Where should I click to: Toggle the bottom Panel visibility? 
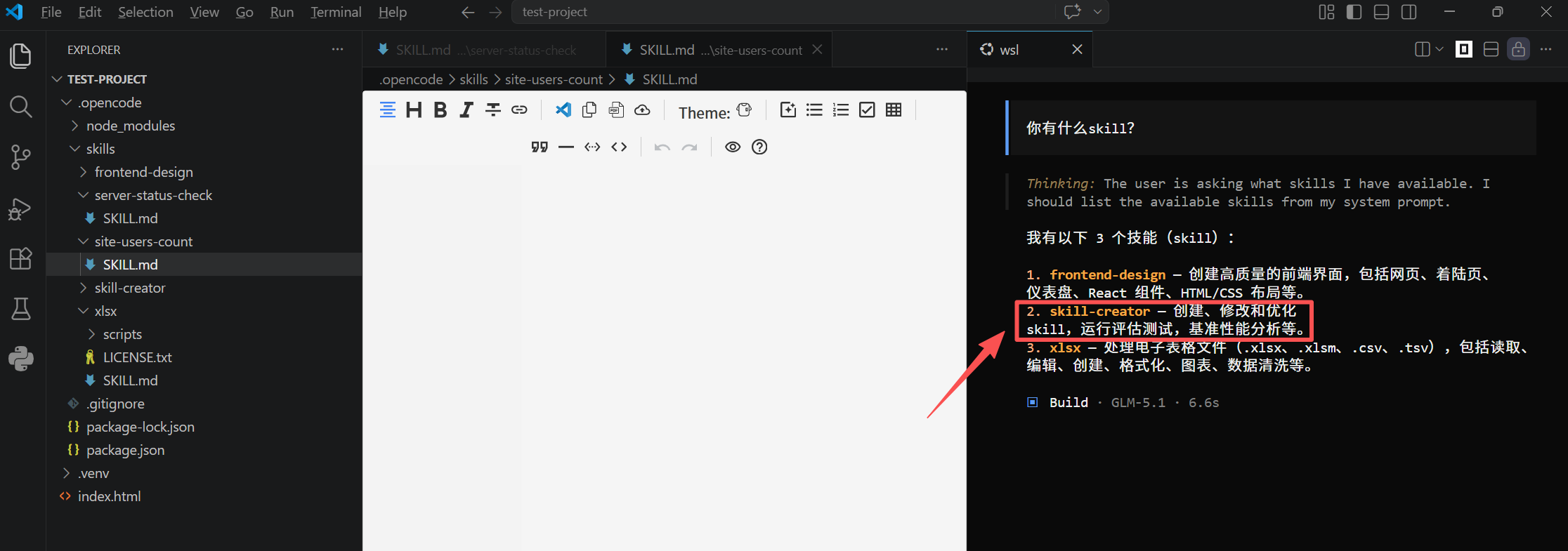[x=1381, y=12]
